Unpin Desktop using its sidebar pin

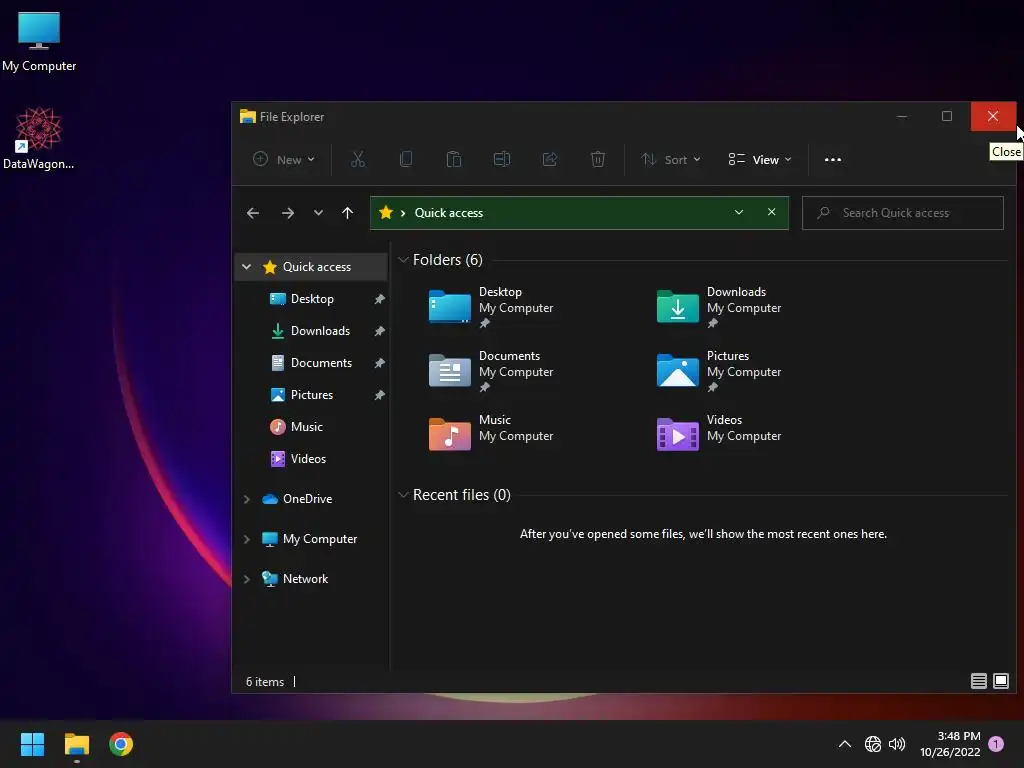pyautogui.click(x=379, y=299)
